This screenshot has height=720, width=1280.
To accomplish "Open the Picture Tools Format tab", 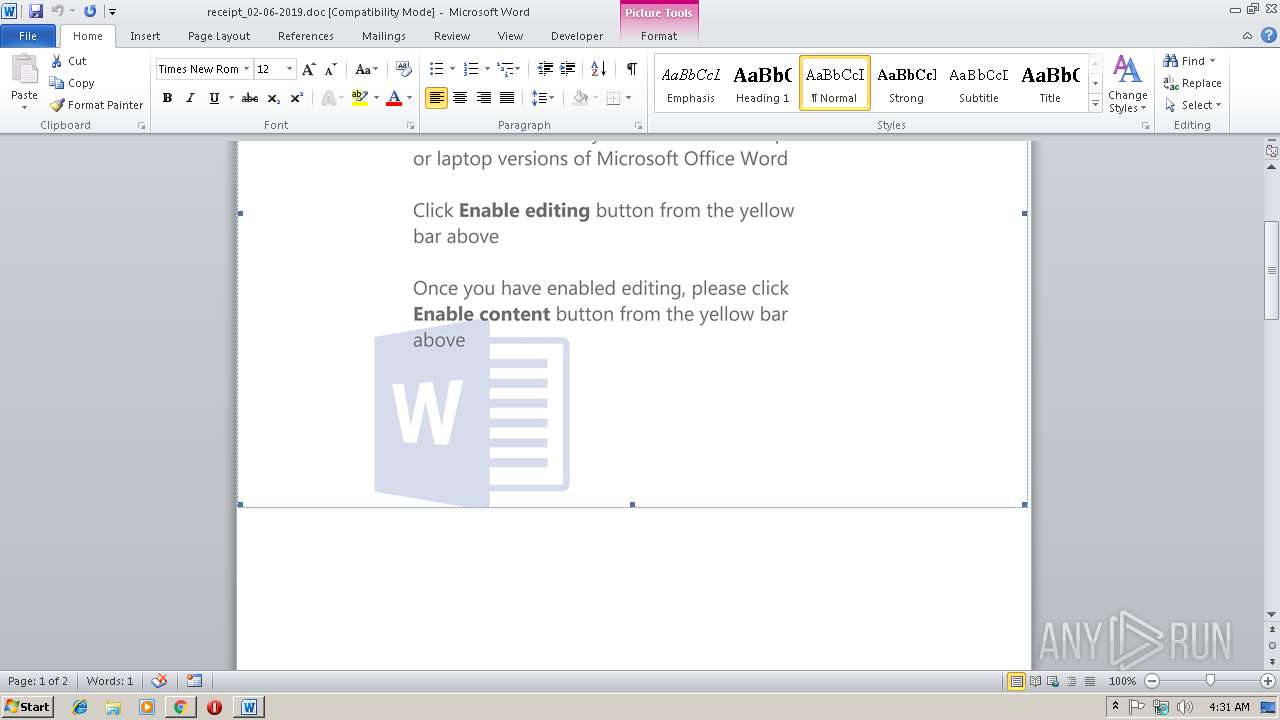I will click(x=659, y=36).
